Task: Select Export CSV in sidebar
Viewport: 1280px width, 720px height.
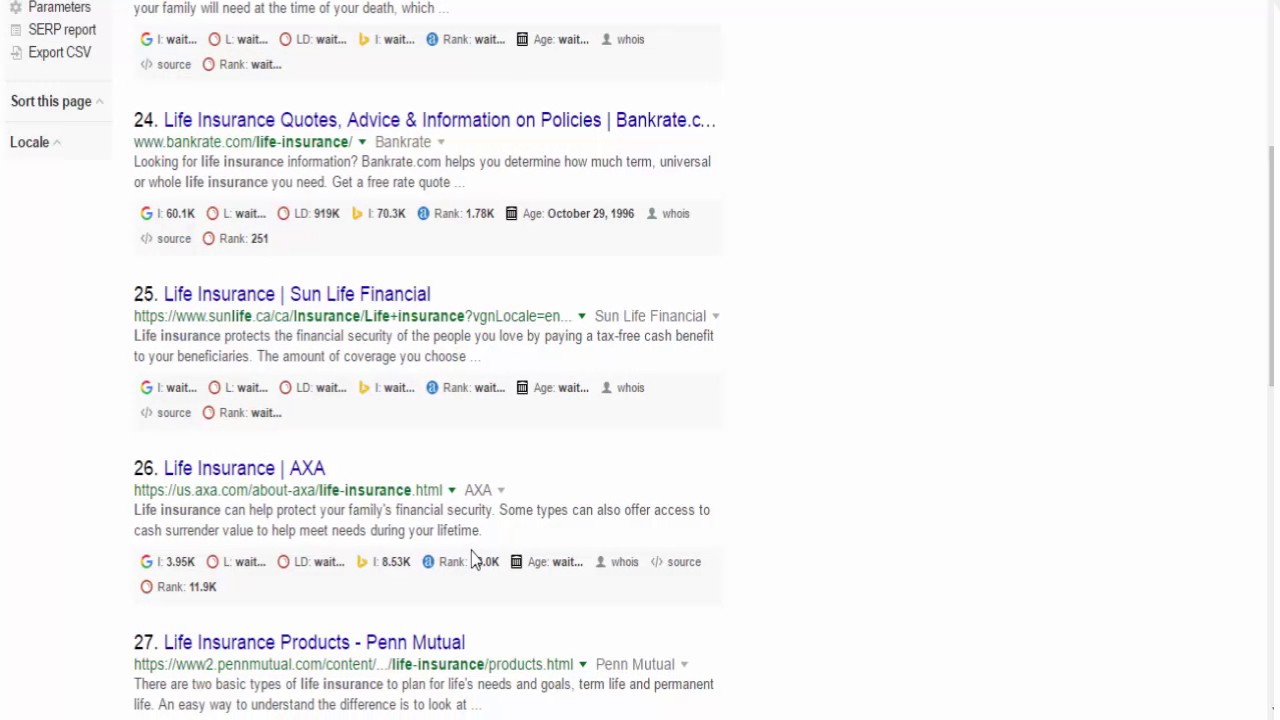Action: 59,52
